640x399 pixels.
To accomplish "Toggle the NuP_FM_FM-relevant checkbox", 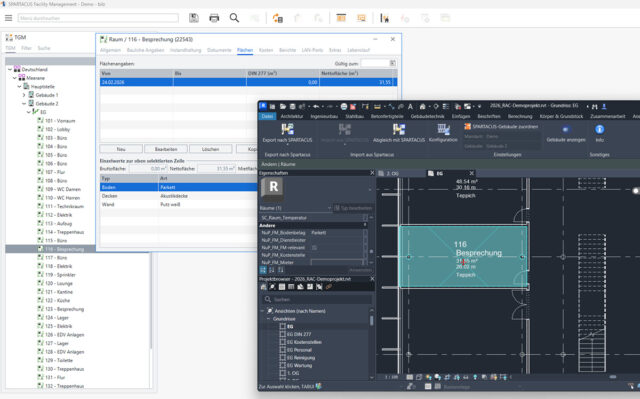I will coord(314,248).
